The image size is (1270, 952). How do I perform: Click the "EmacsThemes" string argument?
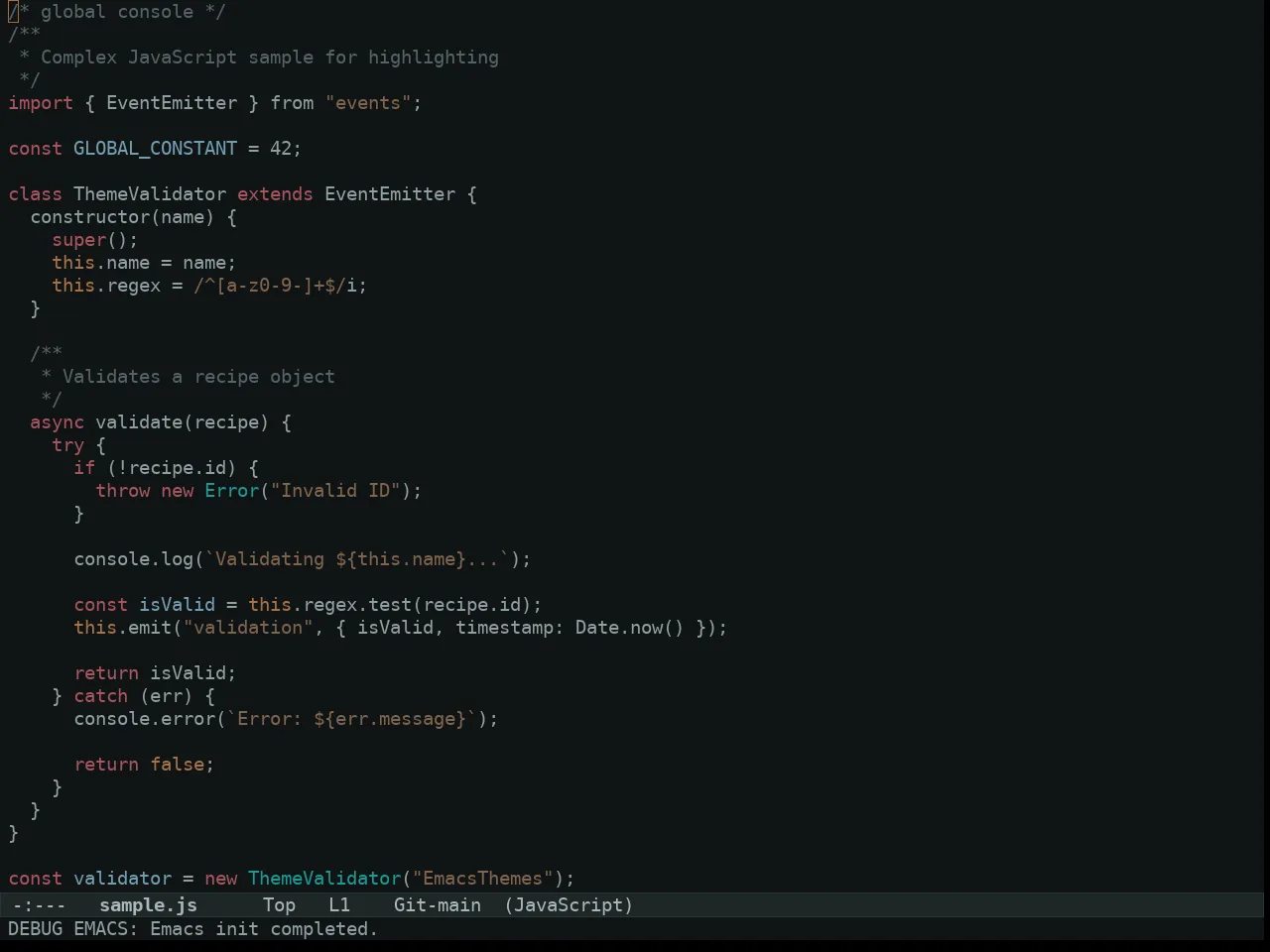point(482,879)
